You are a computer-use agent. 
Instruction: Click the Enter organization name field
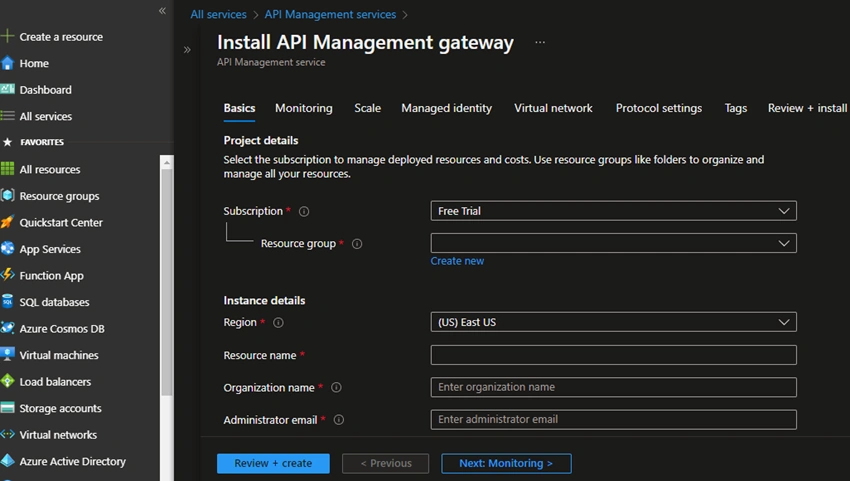point(614,387)
